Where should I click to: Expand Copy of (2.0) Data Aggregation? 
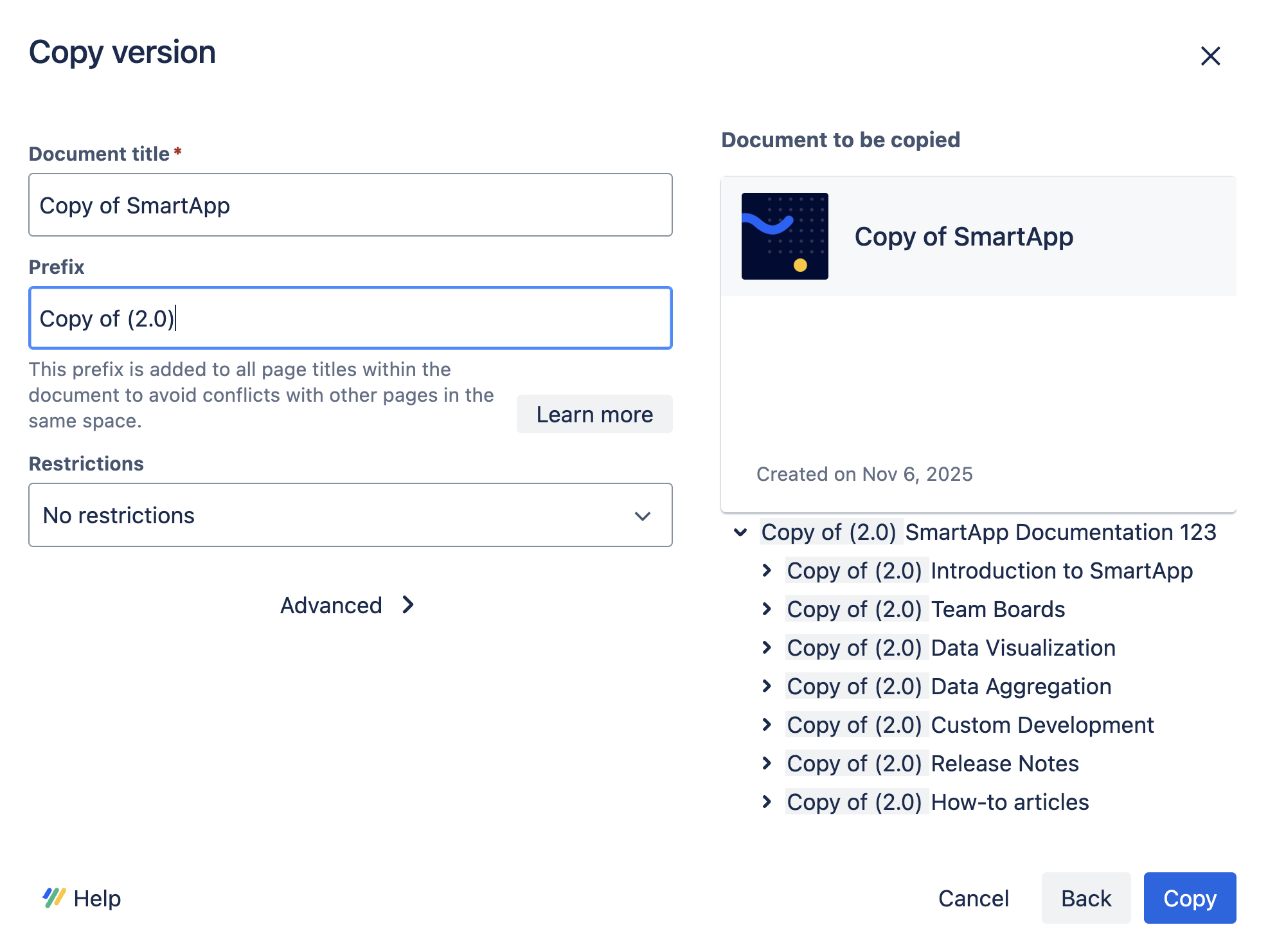[767, 687]
